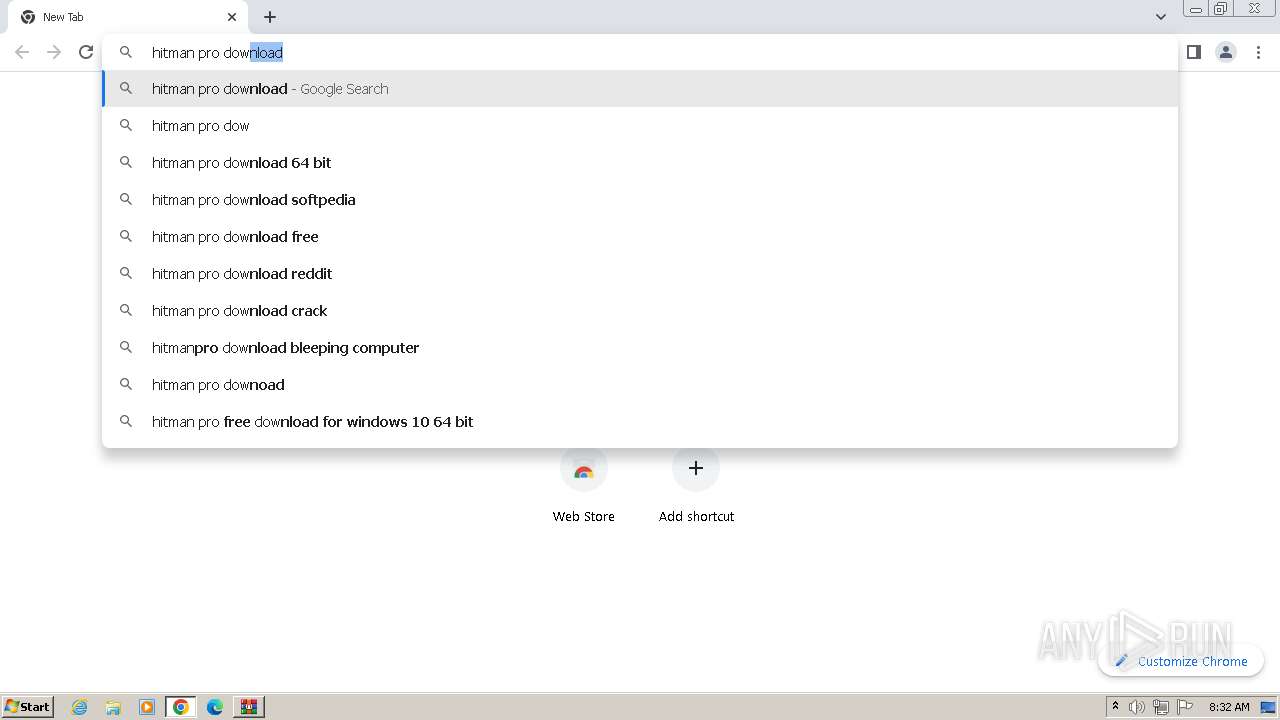This screenshot has height=720, width=1280.
Task: Open the volume speaker tray icon
Action: tap(1137, 707)
